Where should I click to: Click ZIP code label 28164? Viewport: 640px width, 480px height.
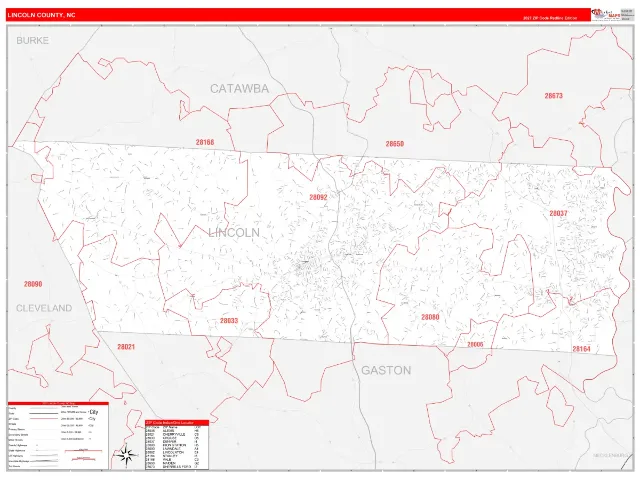[581, 349]
